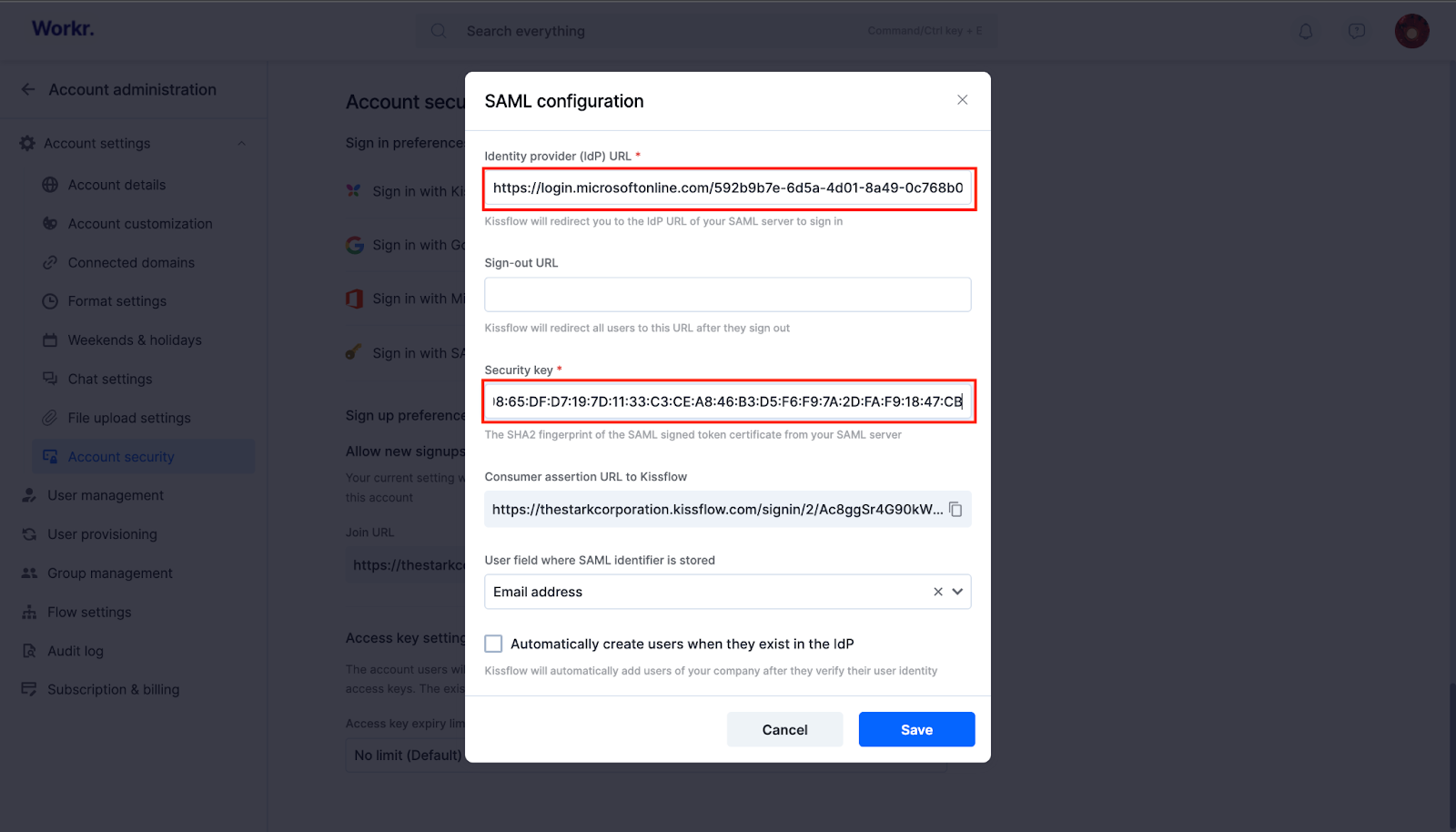
Task: Select Audit log in sidebar
Action: 76,651
